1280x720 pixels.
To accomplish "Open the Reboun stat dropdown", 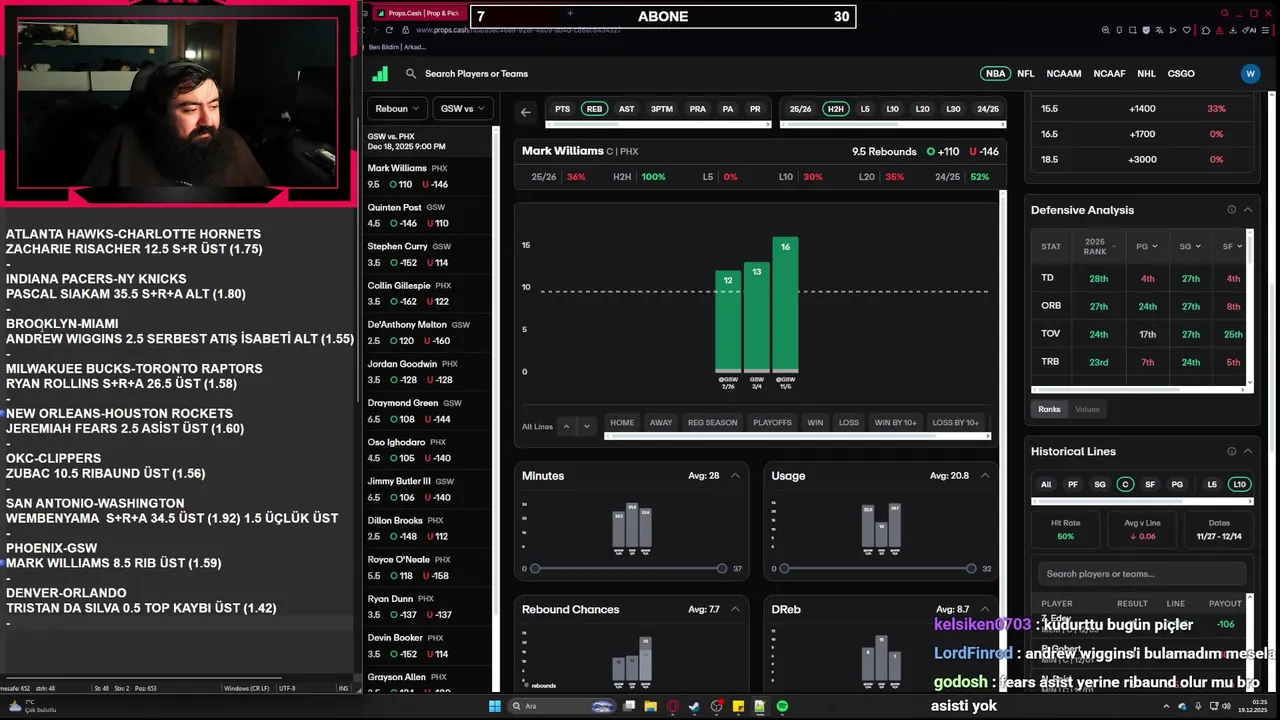I will click(397, 109).
